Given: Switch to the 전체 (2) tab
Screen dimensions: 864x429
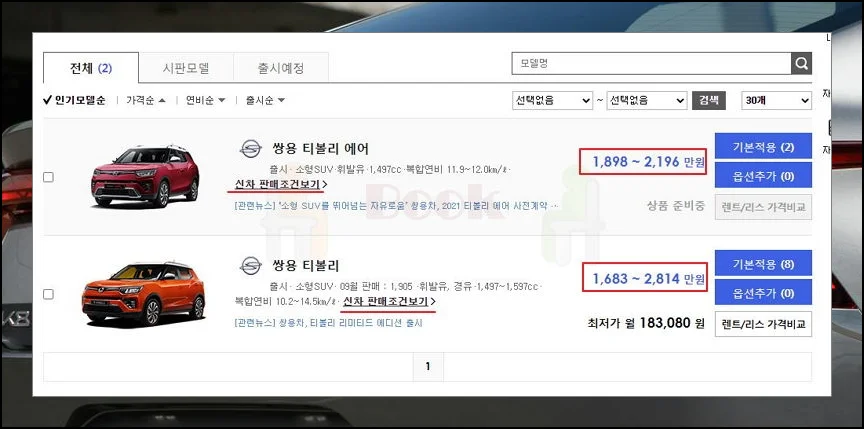Looking at the screenshot, I should (91, 68).
